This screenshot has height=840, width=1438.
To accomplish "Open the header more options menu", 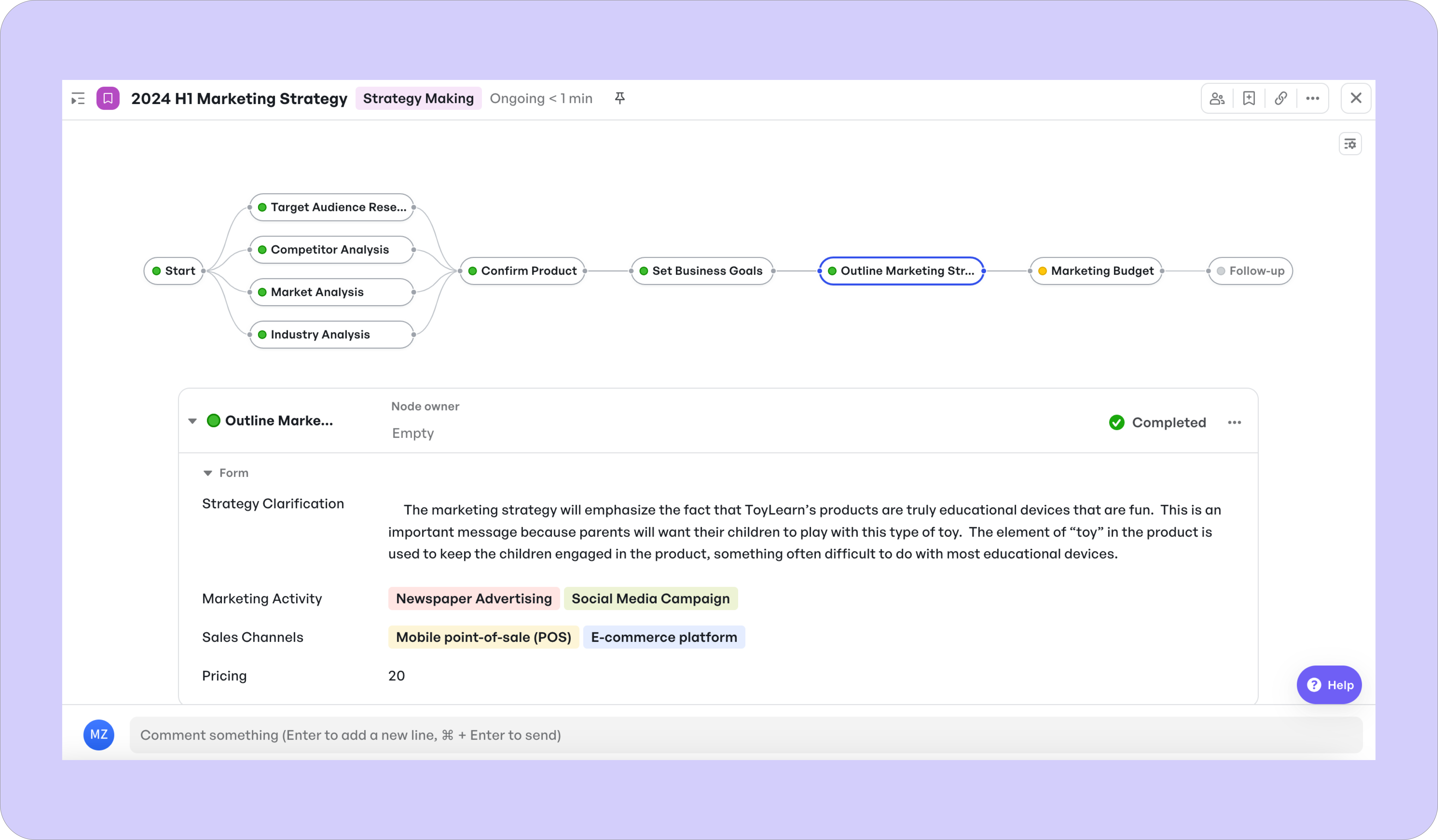I will [x=1313, y=98].
